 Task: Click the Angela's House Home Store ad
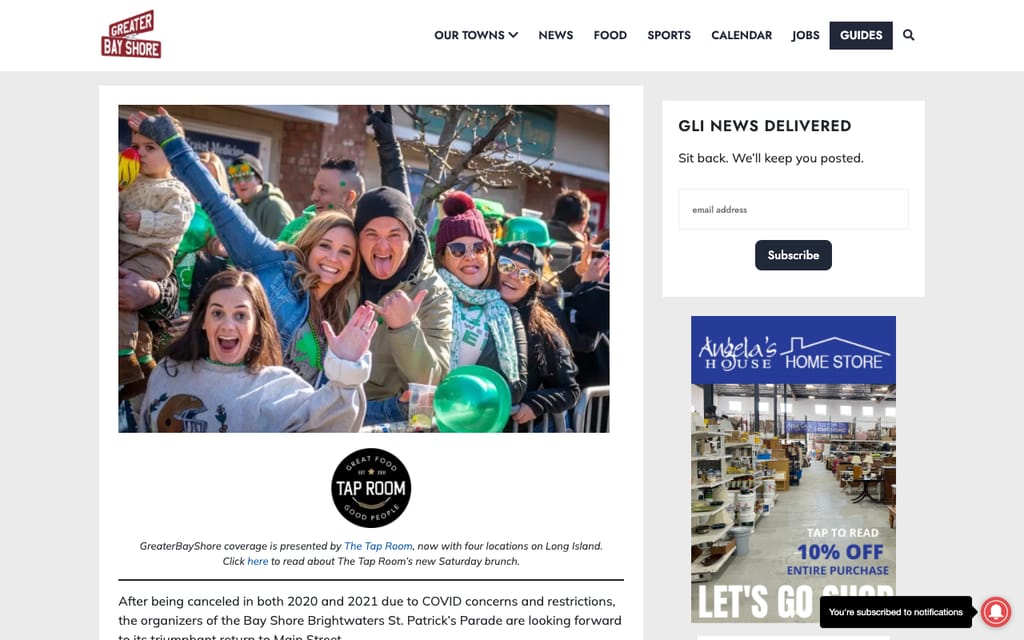click(x=793, y=469)
